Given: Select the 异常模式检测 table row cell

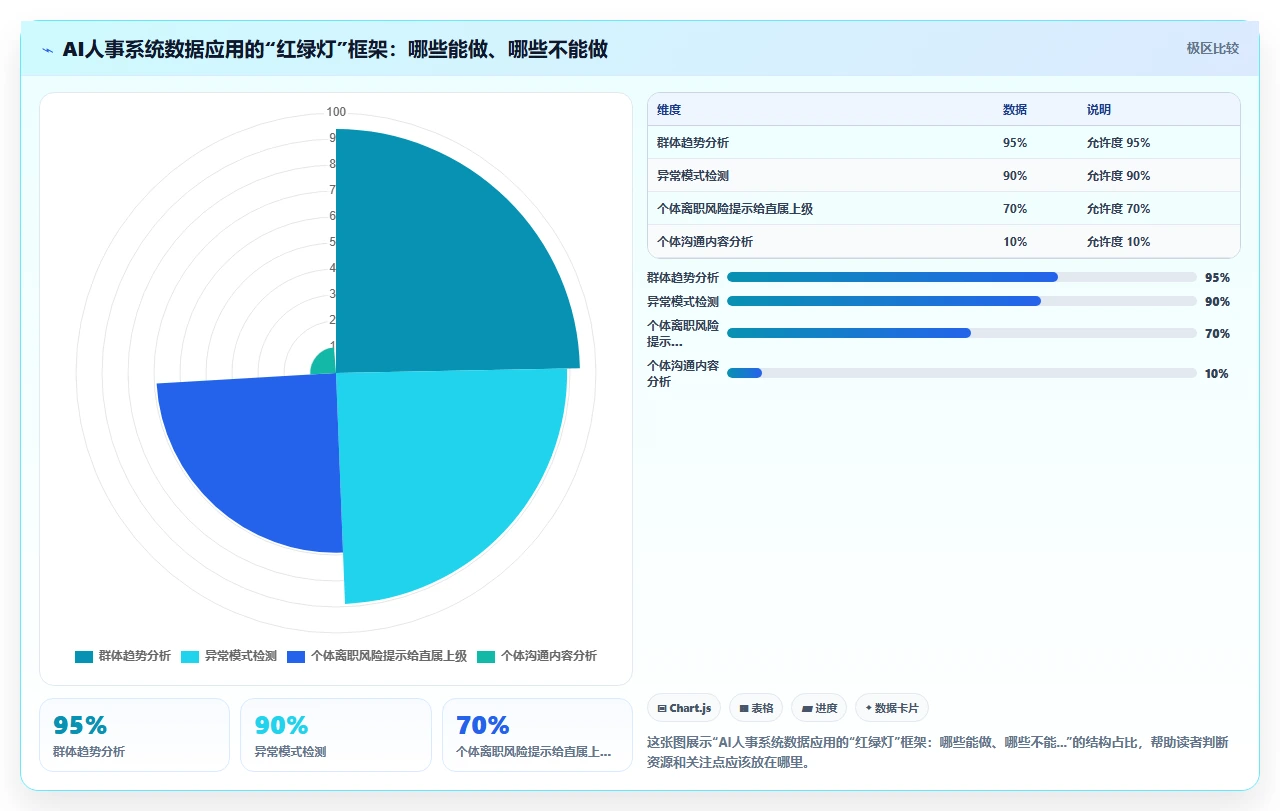Looking at the screenshot, I should click(x=693, y=176).
